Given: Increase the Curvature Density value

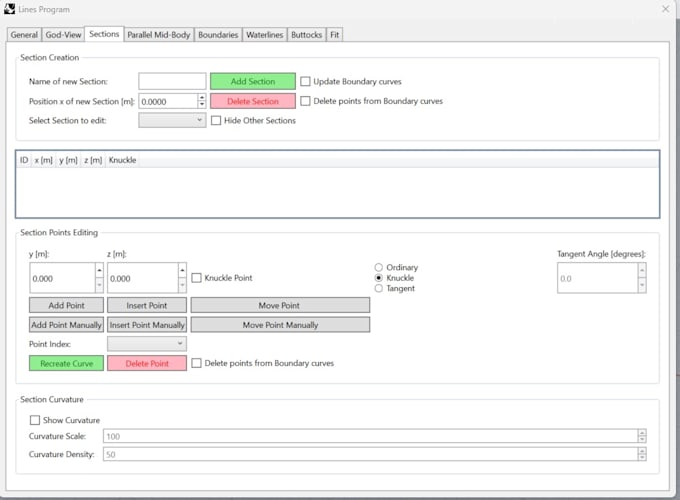Looking at the screenshot, I should (x=642, y=451).
